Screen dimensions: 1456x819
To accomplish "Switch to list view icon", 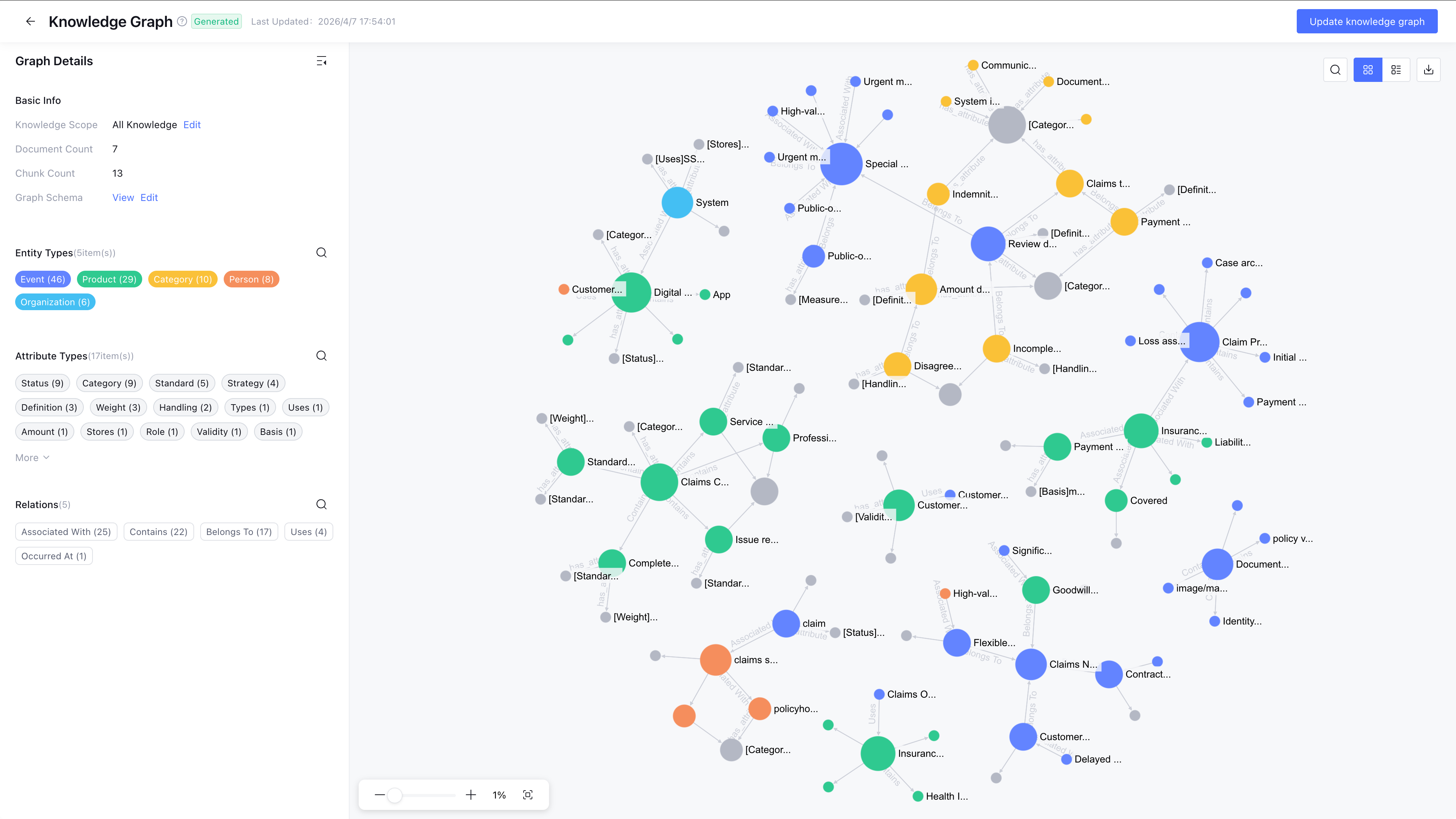I will coord(1396,69).
